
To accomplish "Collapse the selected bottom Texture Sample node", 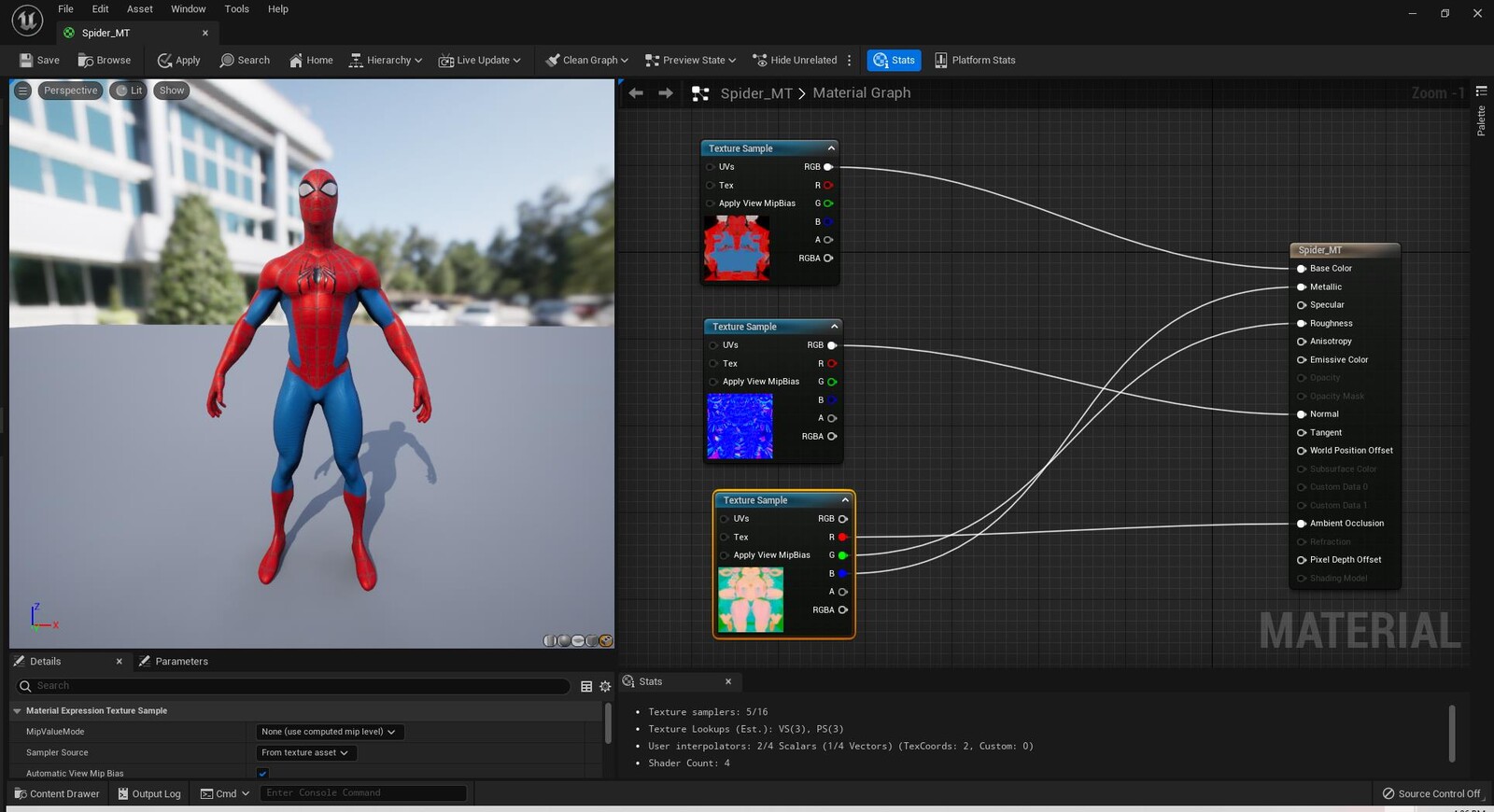I will click(845, 500).
